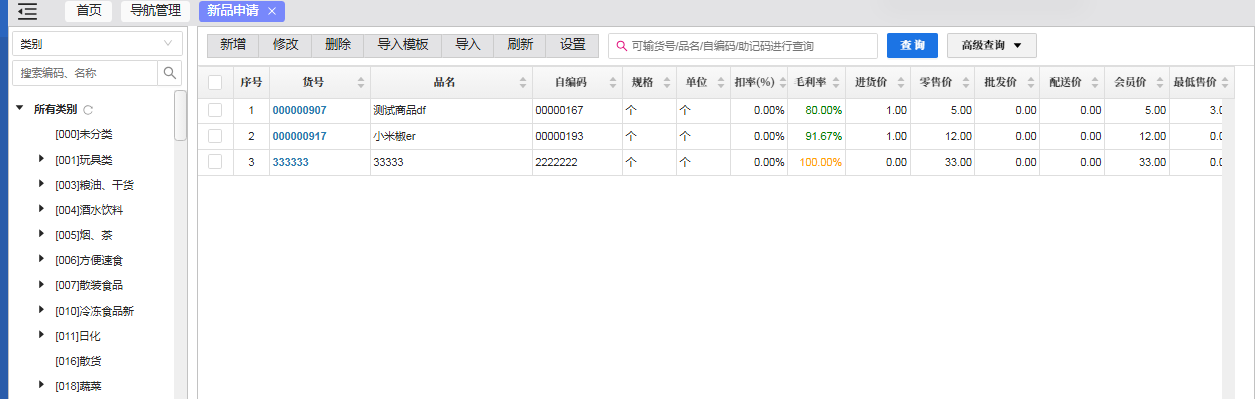This screenshot has width=1255, height=399.
Task: Expand the [006]方便速食 category
Action: click(x=41, y=259)
